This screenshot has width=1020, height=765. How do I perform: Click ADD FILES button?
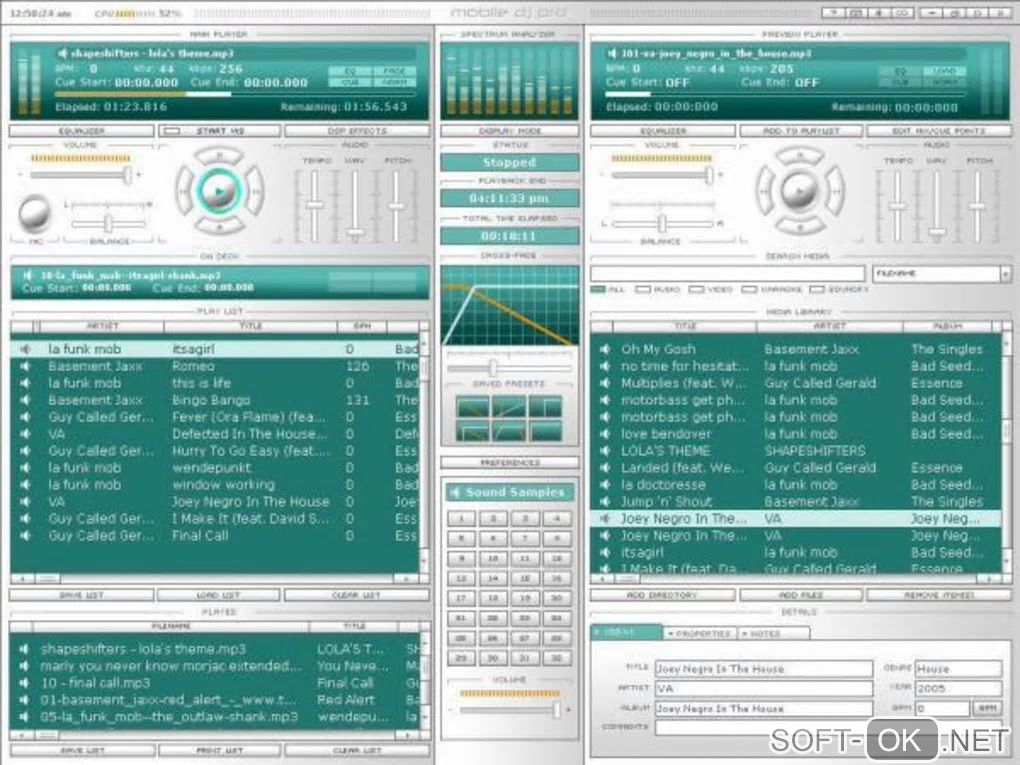(801, 595)
